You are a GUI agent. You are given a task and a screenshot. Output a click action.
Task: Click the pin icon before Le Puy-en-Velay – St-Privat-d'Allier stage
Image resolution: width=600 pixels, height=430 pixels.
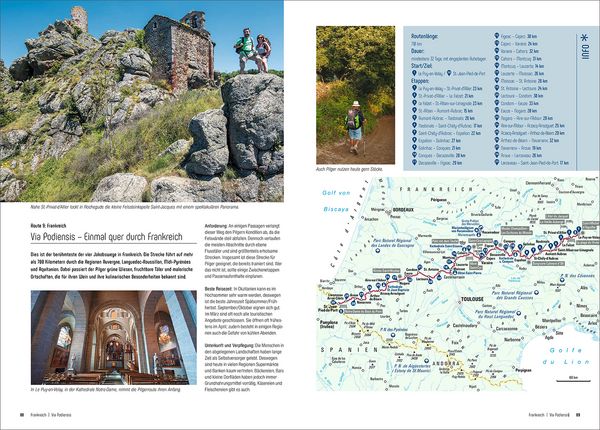point(414,88)
